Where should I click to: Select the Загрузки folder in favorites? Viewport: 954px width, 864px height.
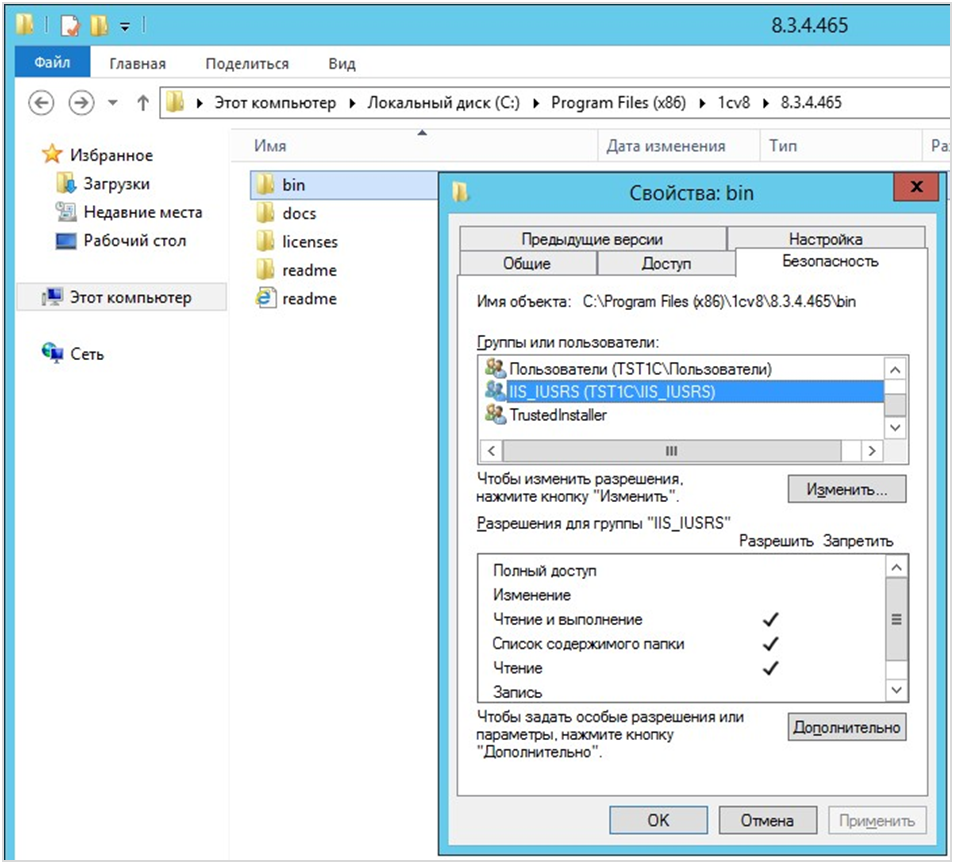[x=66, y=184]
